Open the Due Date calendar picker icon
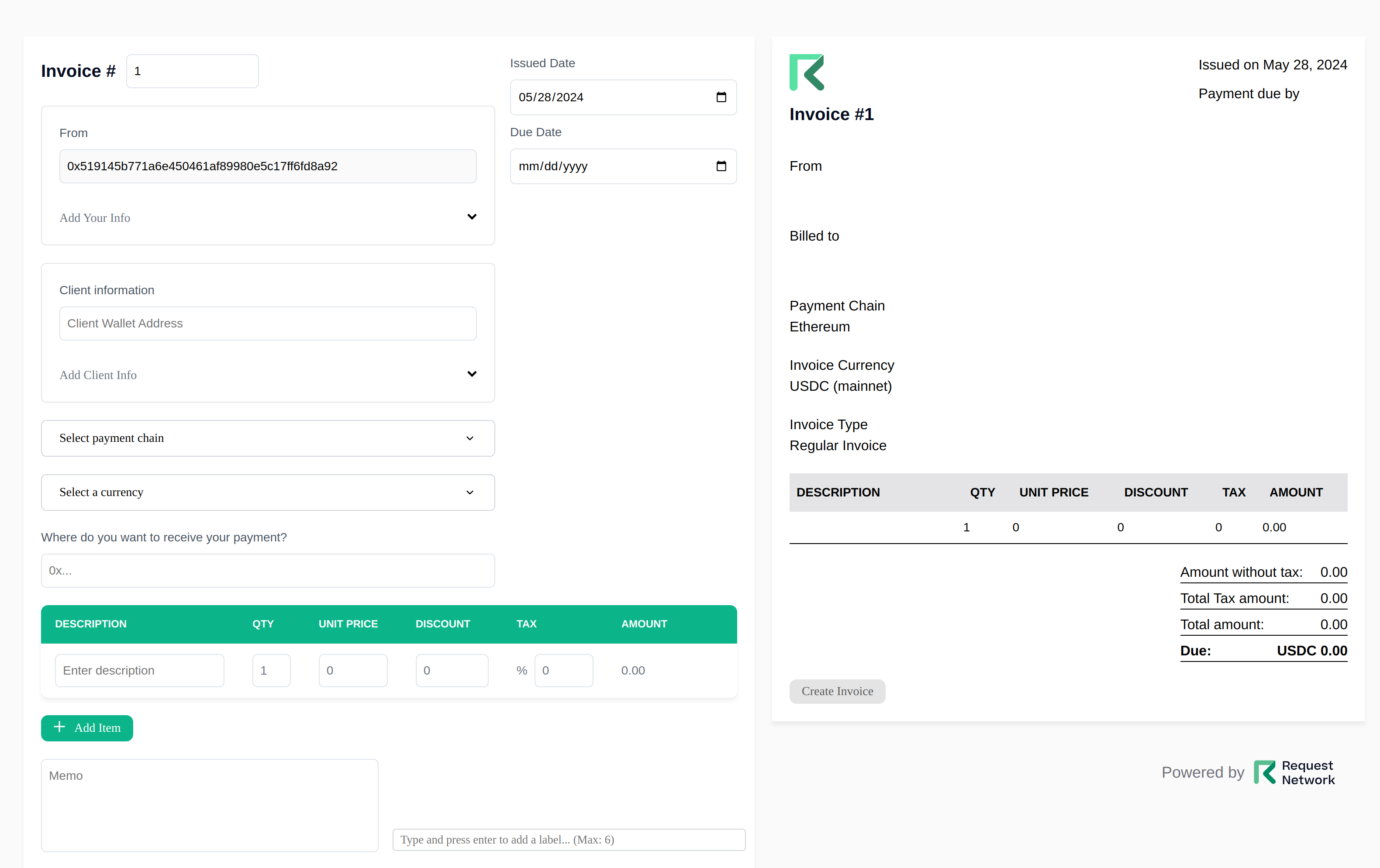This screenshot has width=1380, height=868. click(x=721, y=166)
